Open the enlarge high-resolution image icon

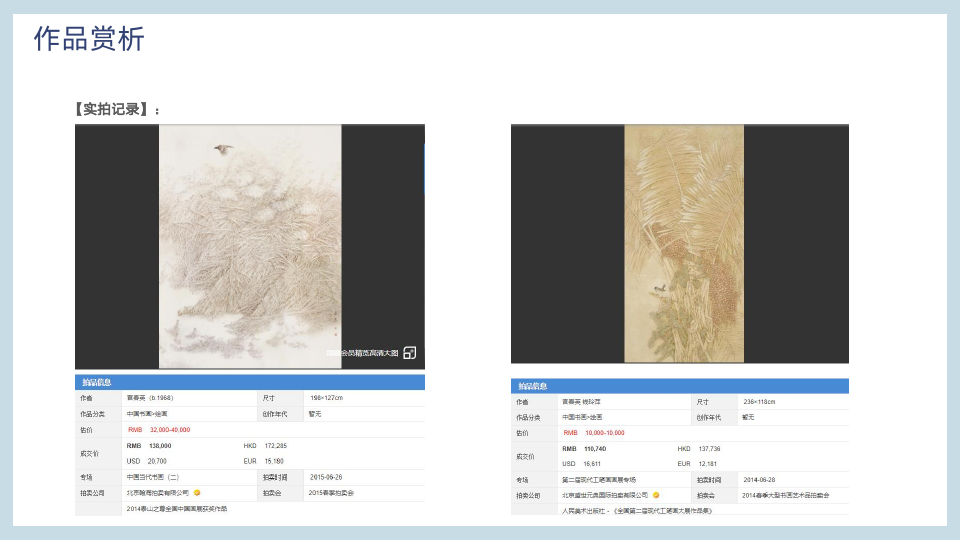point(410,353)
